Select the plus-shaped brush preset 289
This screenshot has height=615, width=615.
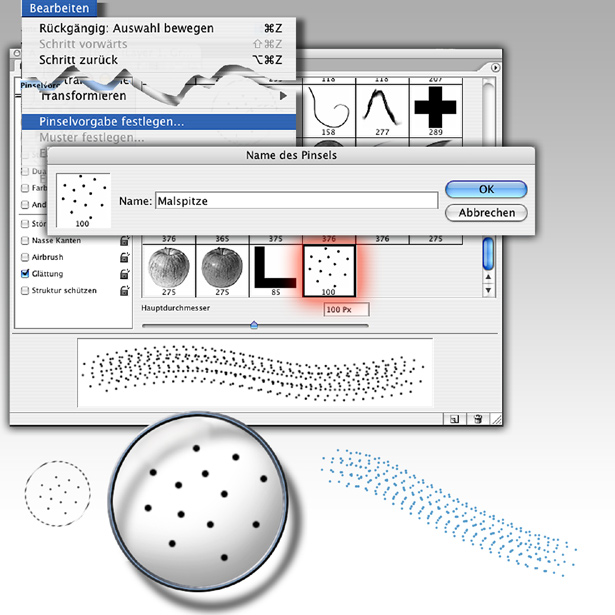tap(435, 110)
